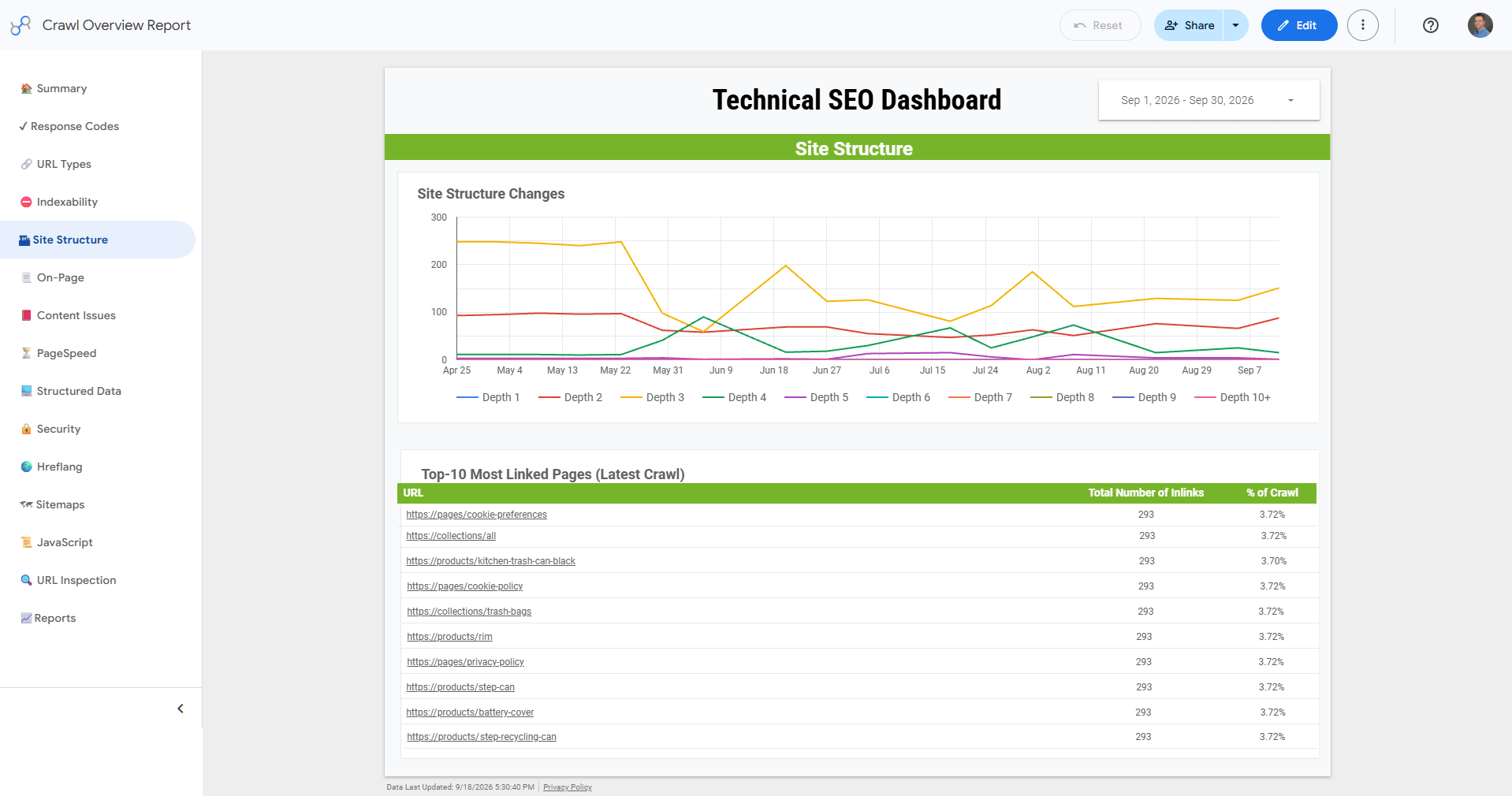Sort by the % of Crawl column
Image resolution: width=1512 pixels, height=796 pixels.
click(x=1272, y=493)
